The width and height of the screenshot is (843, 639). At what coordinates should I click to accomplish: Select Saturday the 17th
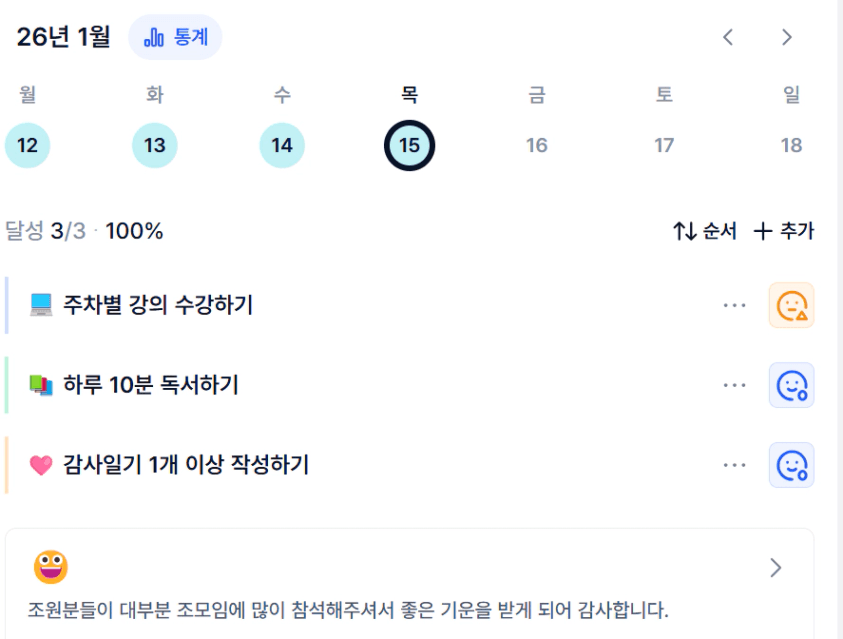[x=664, y=145]
